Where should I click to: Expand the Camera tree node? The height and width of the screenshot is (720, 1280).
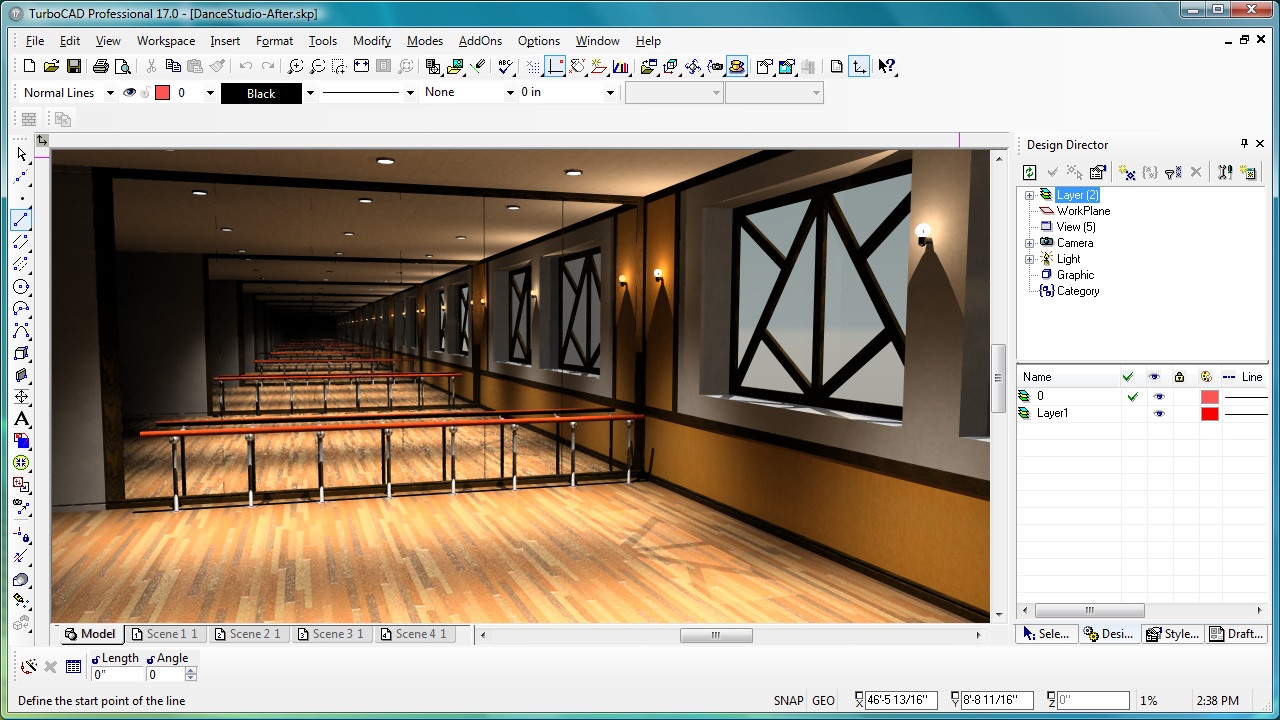click(x=1029, y=243)
